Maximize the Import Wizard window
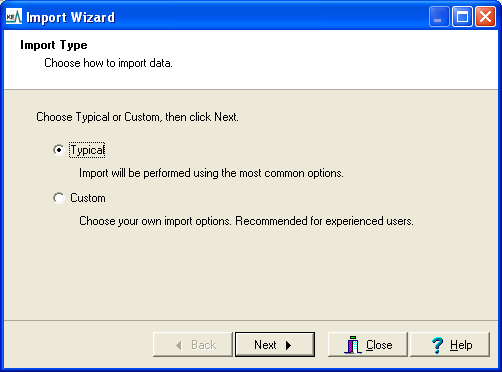Screen dimensions: 502x372 pos(462,17)
